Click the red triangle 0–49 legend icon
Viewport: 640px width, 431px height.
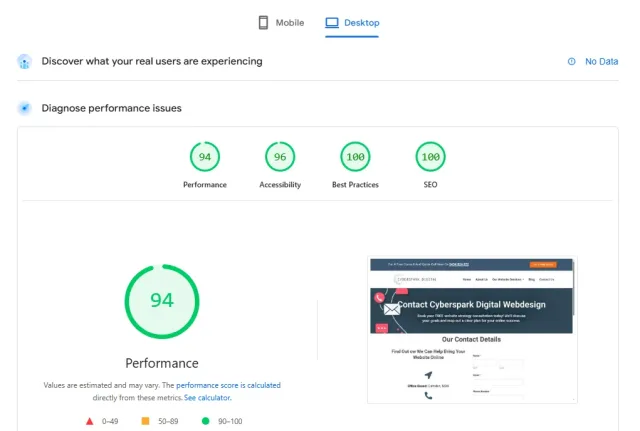89,421
